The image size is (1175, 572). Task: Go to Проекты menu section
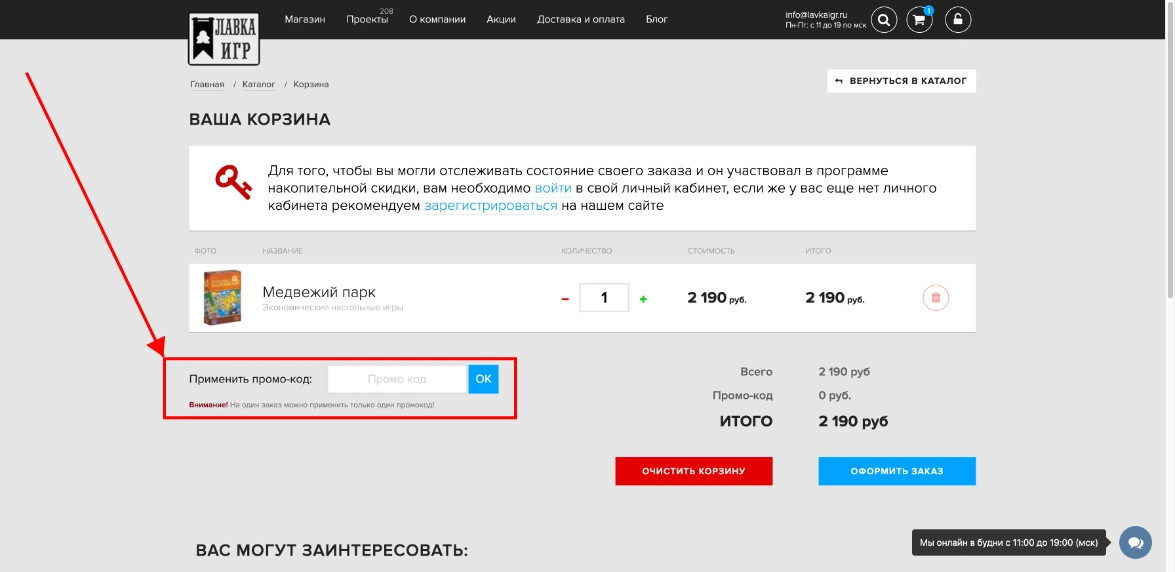(x=366, y=19)
